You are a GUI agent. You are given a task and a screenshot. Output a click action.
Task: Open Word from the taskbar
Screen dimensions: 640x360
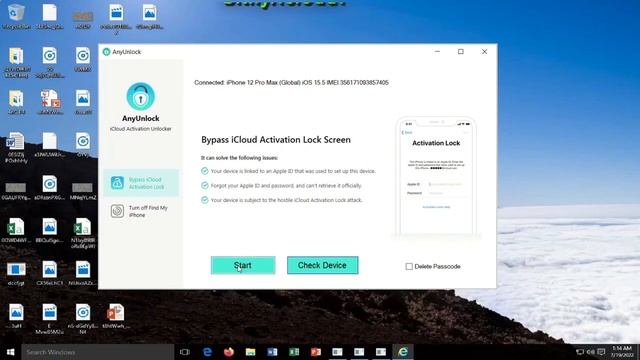pyautogui.click(x=272, y=352)
